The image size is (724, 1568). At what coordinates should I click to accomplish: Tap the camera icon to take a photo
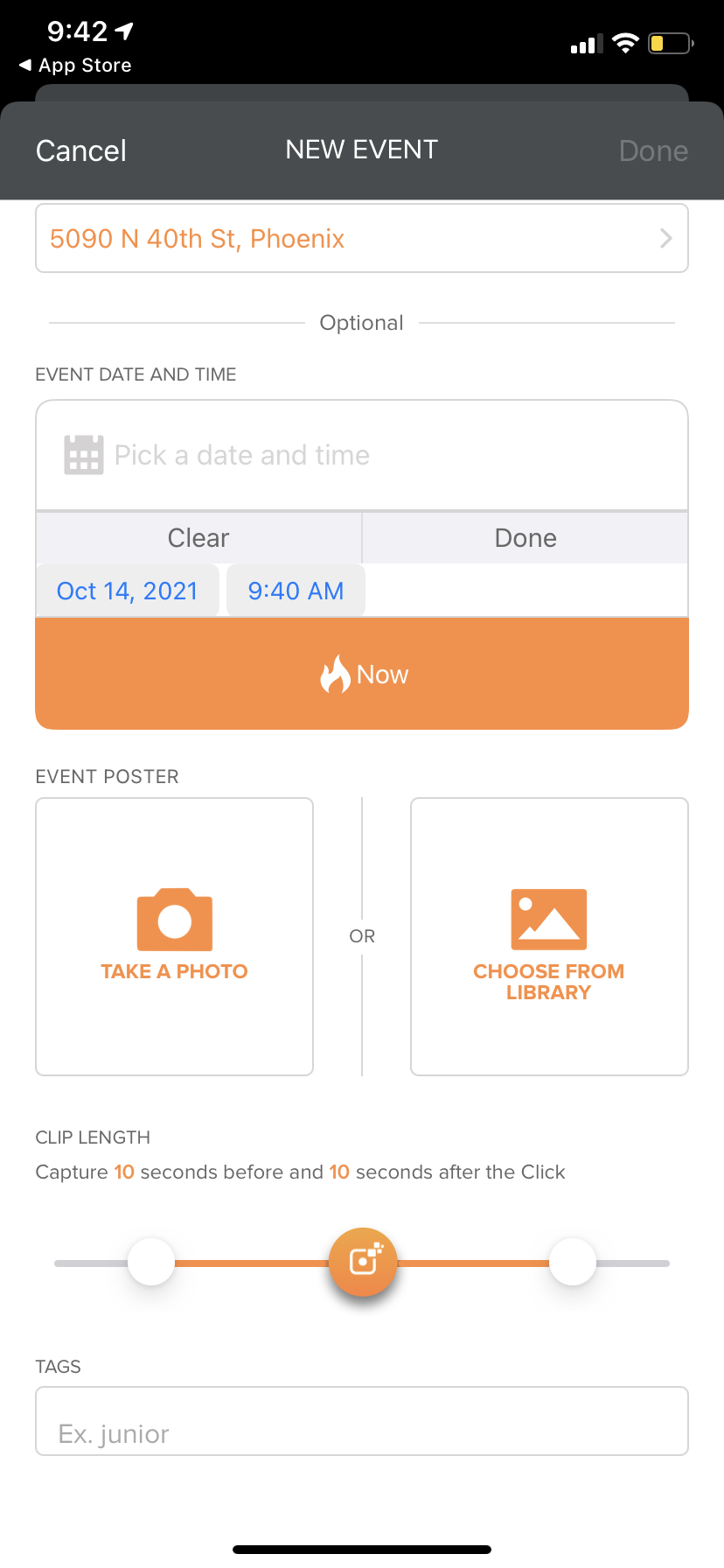coord(175,920)
